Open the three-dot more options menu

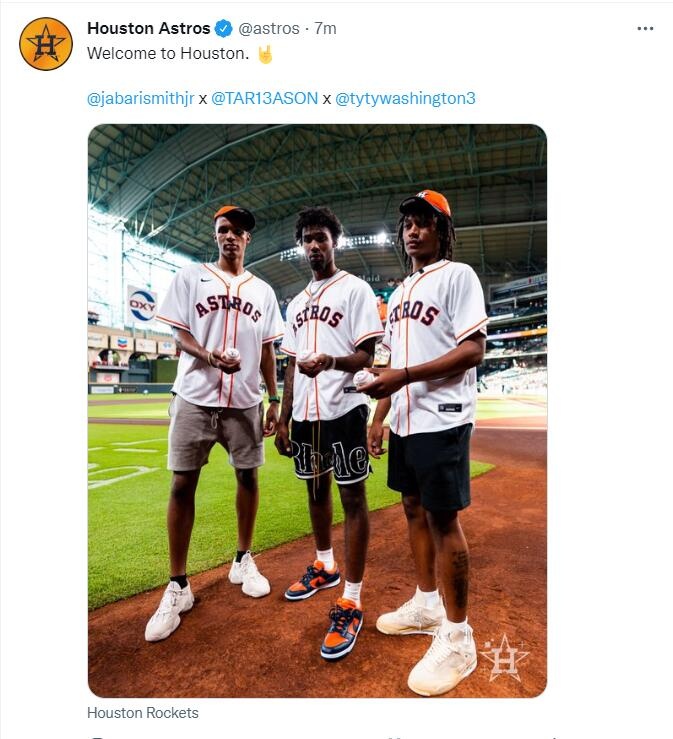645,28
